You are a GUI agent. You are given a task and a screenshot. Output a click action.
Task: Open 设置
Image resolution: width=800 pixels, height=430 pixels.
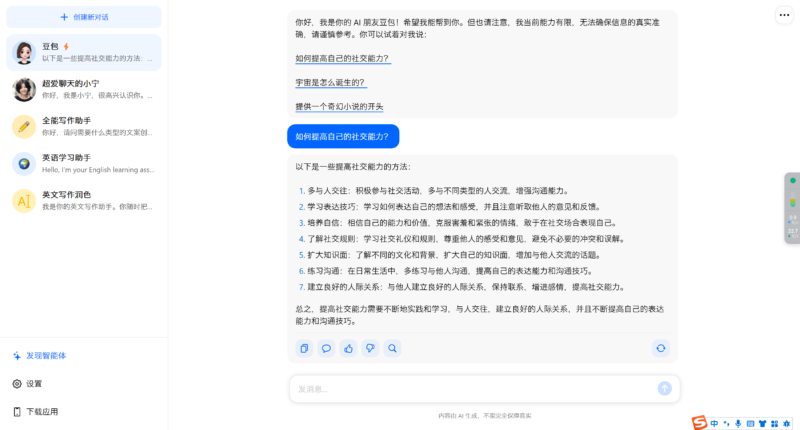click(x=28, y=384)
